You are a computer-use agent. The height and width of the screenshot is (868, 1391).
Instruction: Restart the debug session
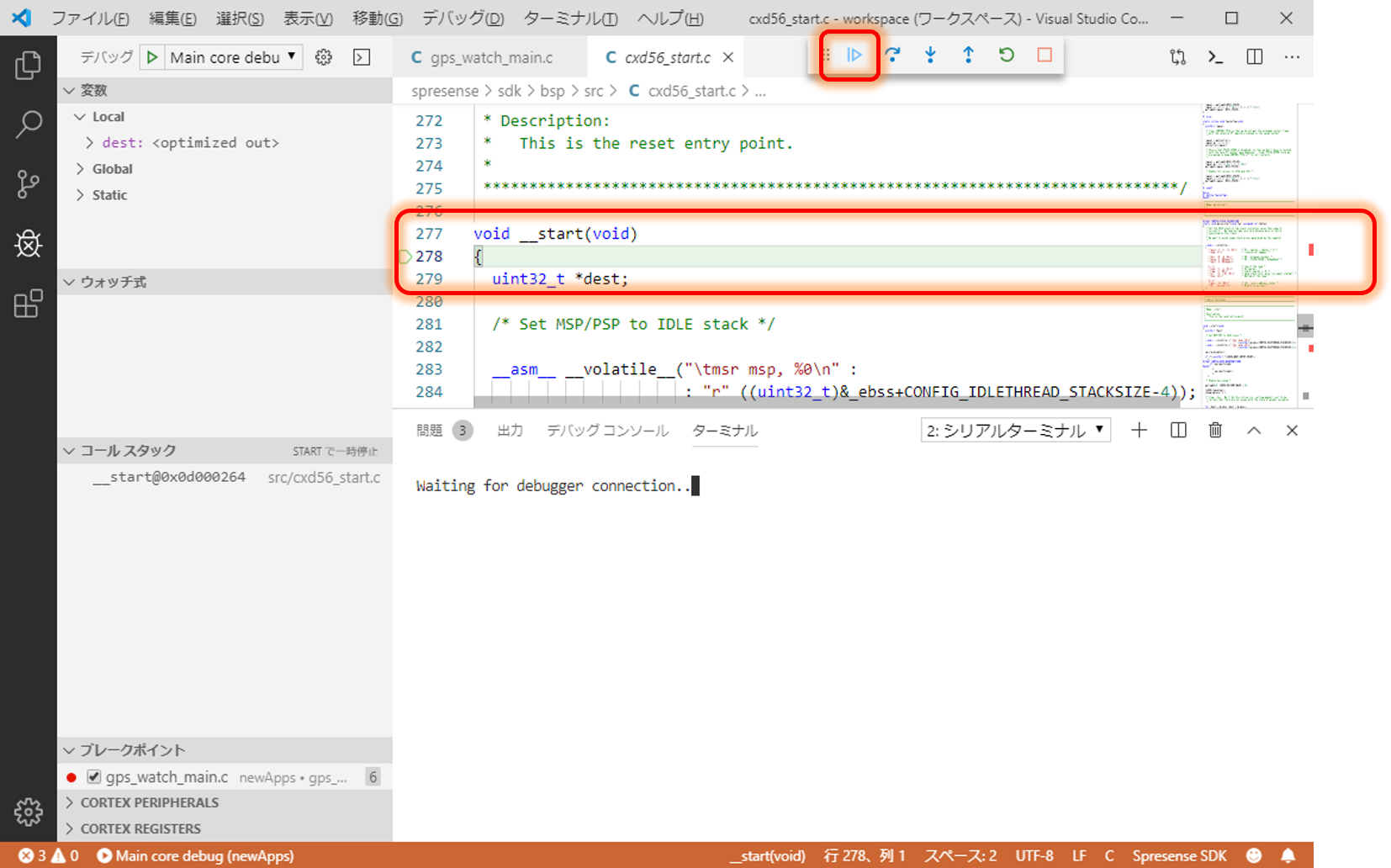tap(1006, 56)
